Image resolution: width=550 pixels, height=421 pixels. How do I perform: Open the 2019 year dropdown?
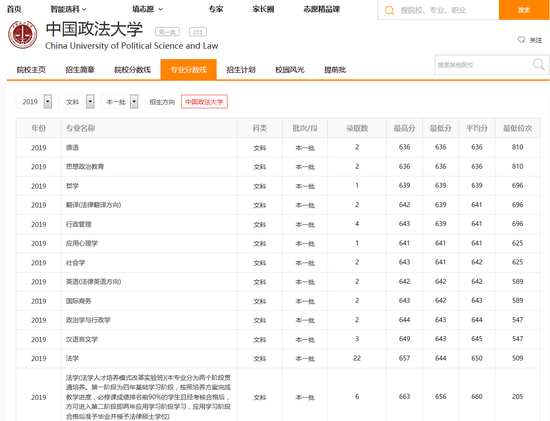[x=34, y=102]
